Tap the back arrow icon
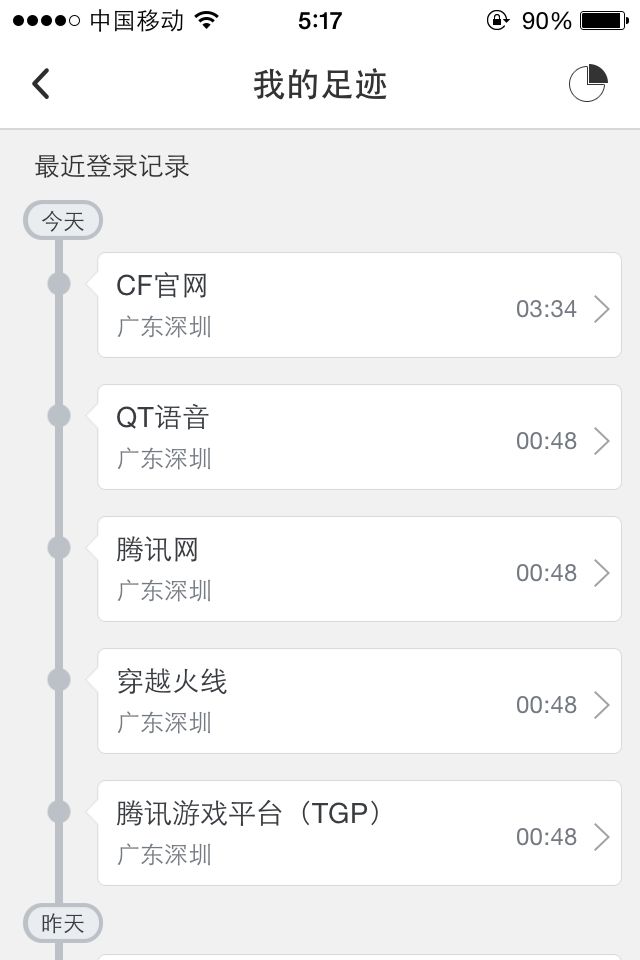Screen dimensions: 640x960 41,84
